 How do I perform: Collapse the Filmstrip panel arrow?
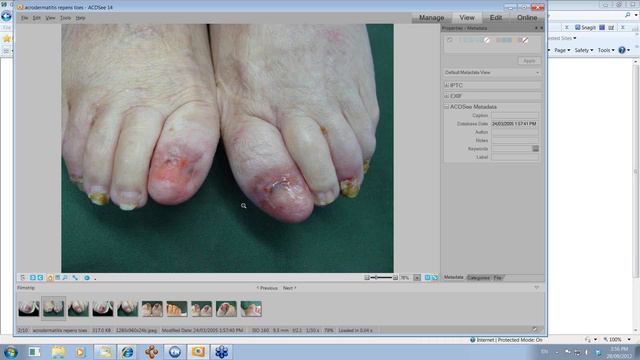(536, 288)
